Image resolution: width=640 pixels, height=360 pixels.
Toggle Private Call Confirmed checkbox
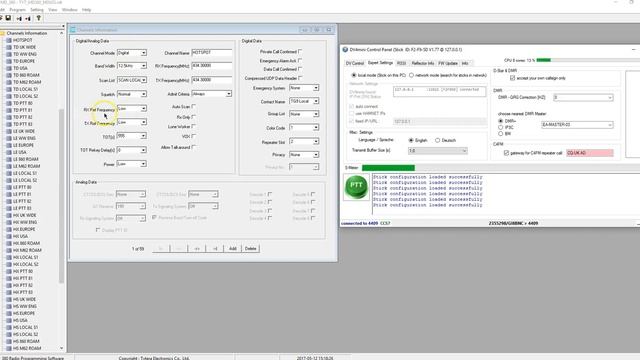point(300,51)
